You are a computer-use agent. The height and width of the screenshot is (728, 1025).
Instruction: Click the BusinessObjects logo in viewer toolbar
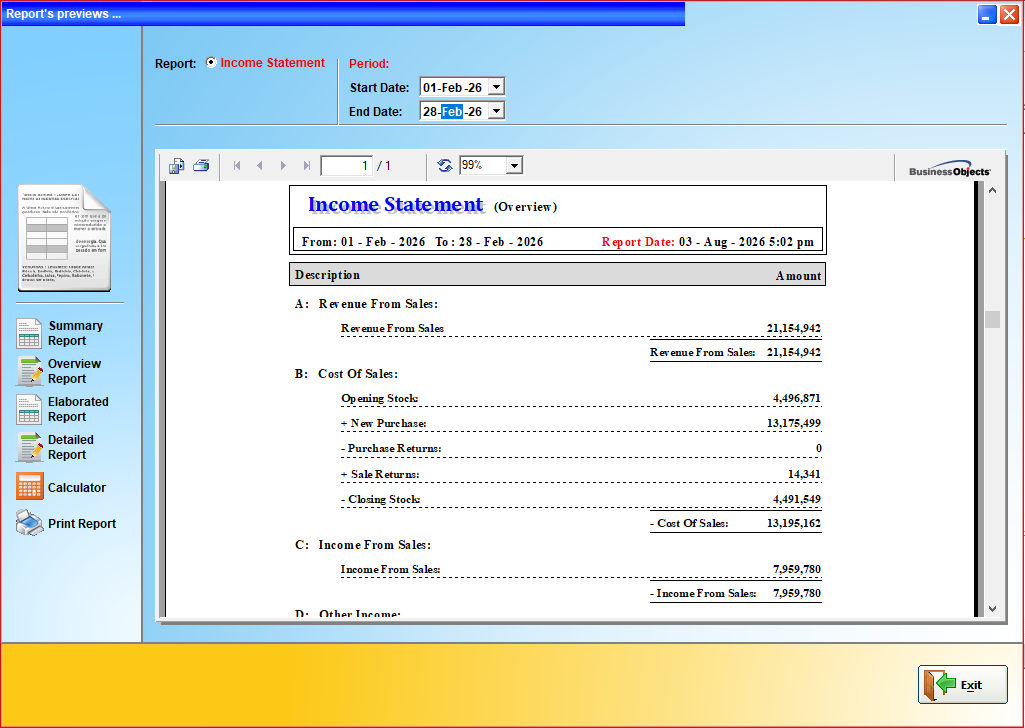949,169
